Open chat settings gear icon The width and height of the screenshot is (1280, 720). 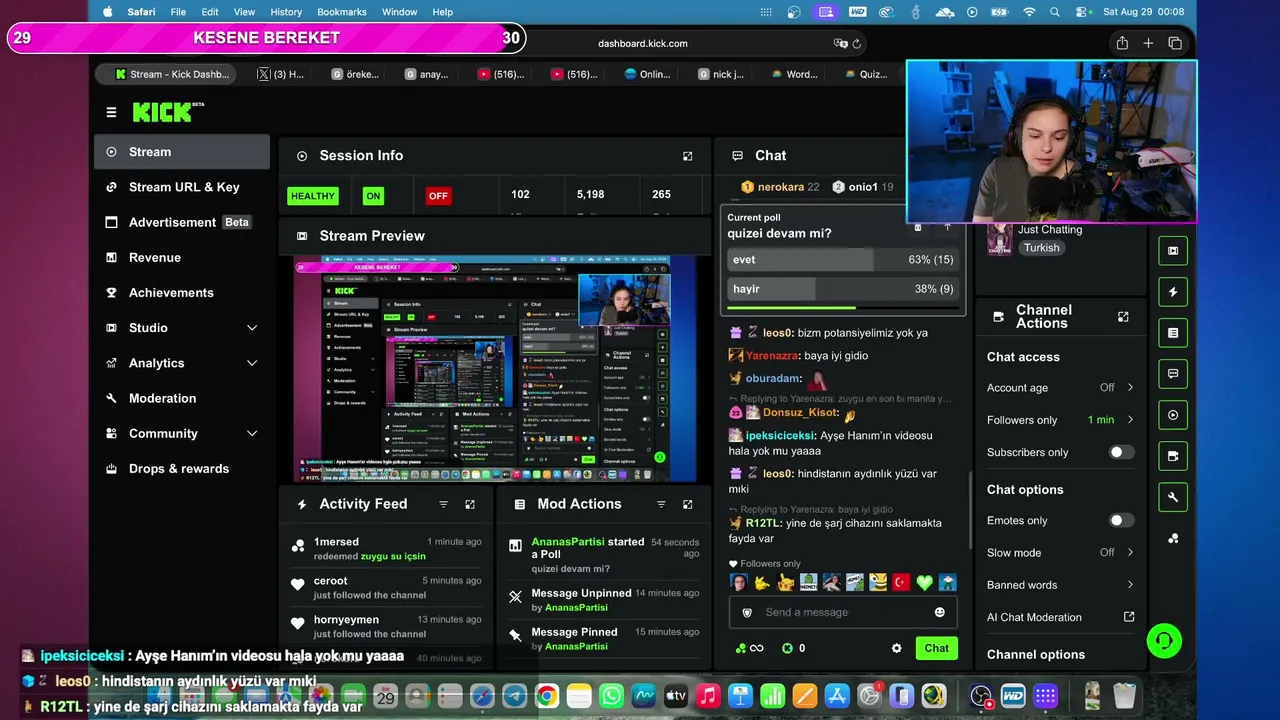[896, 648]
